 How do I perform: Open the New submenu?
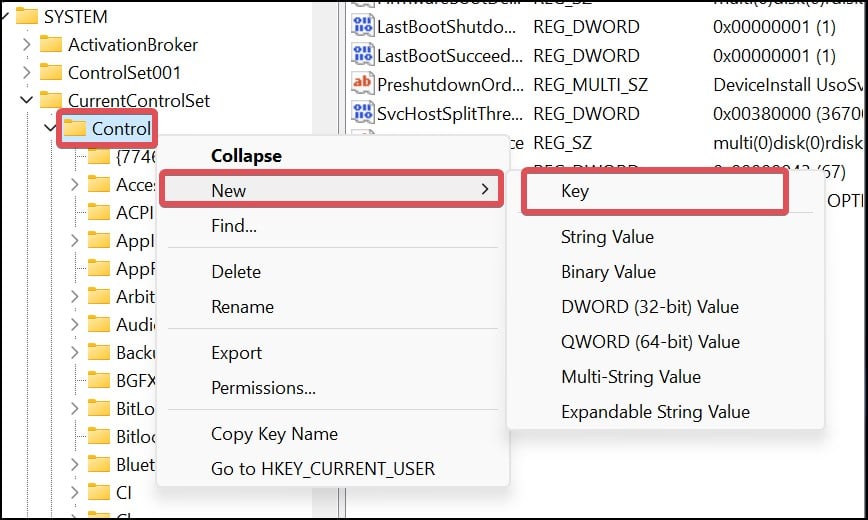(x=330, y=190)
